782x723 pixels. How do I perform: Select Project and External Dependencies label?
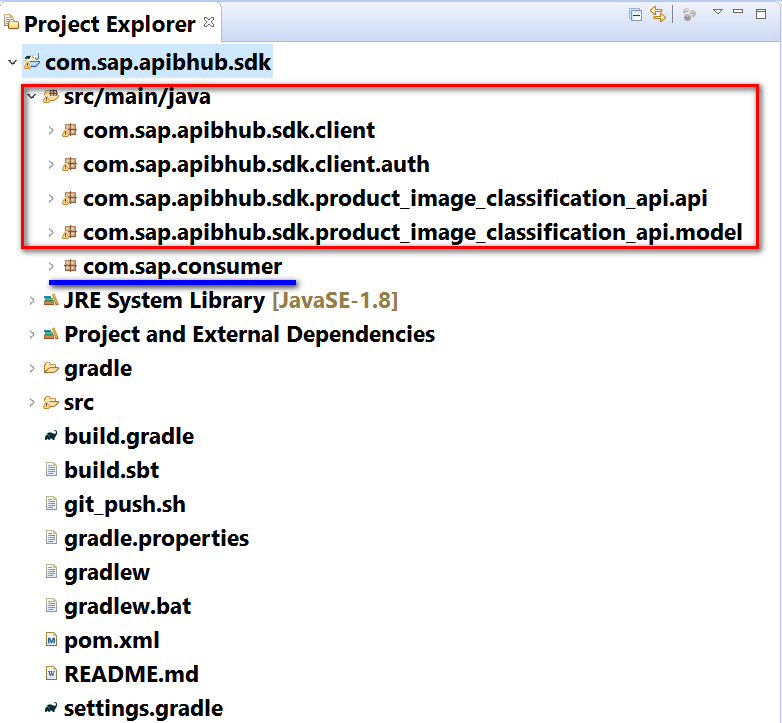(x=249, y=335)
